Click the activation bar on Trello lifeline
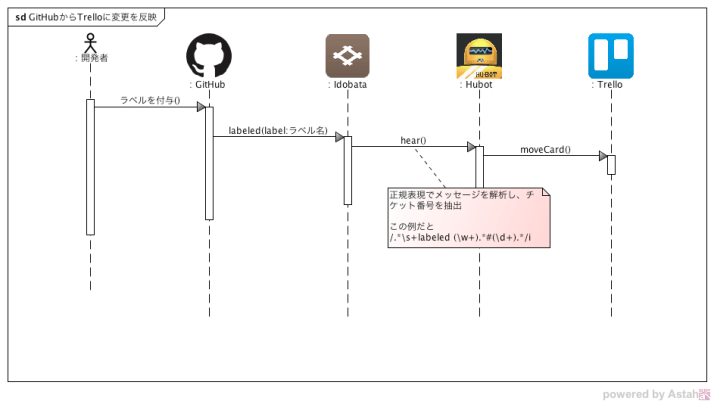Viewport: 714px width, 404px height. 611,165
